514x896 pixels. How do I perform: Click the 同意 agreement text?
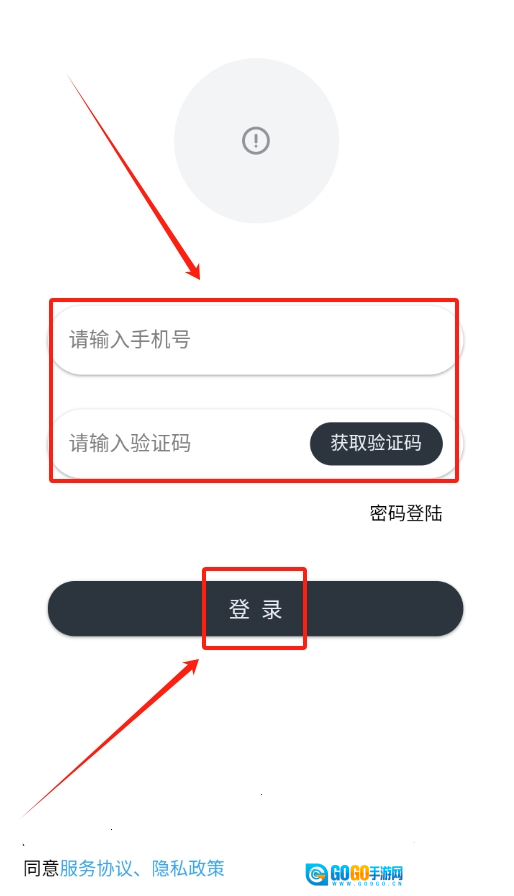tap(41, 869)
